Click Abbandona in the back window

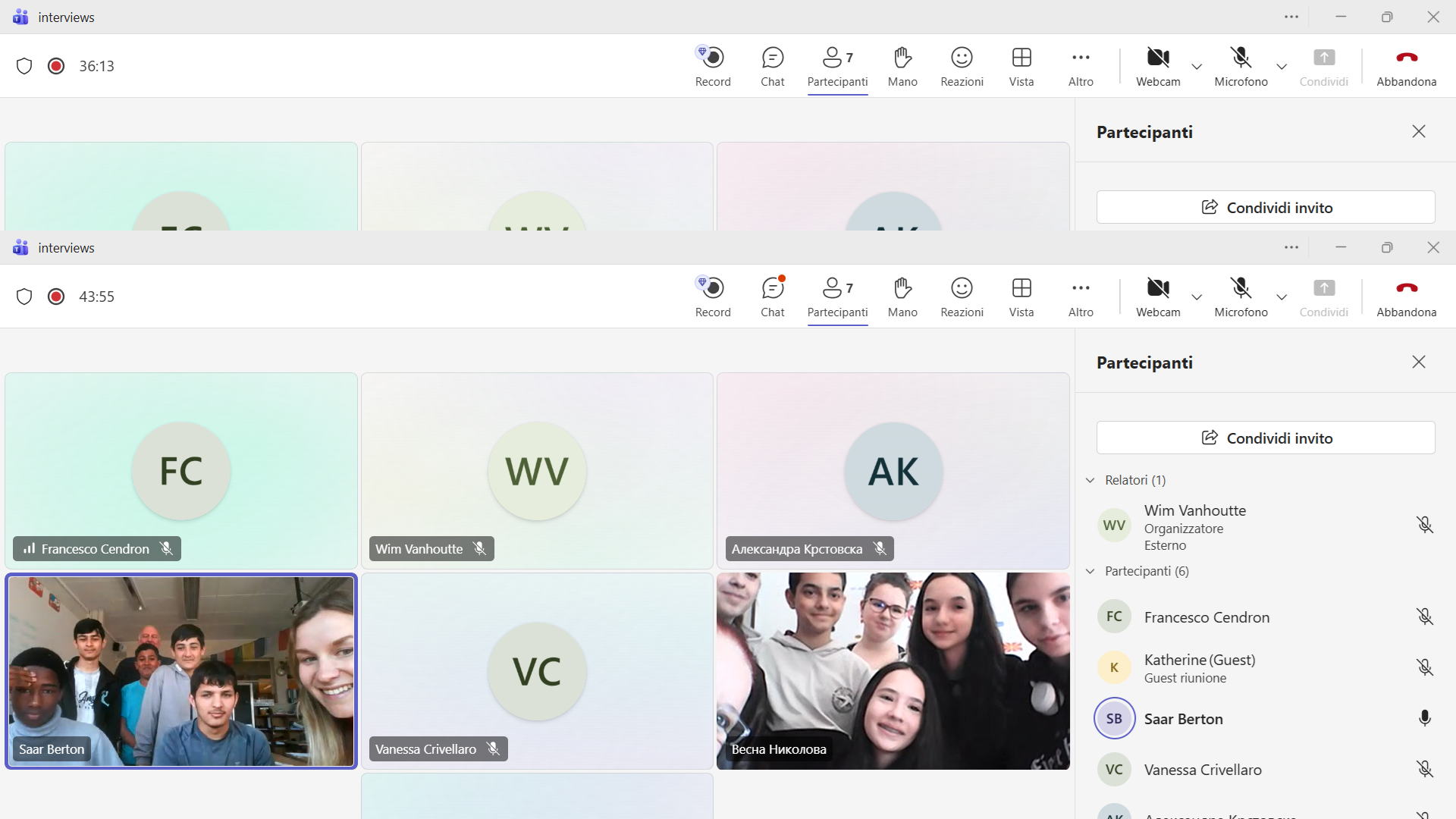(1407, 67)
